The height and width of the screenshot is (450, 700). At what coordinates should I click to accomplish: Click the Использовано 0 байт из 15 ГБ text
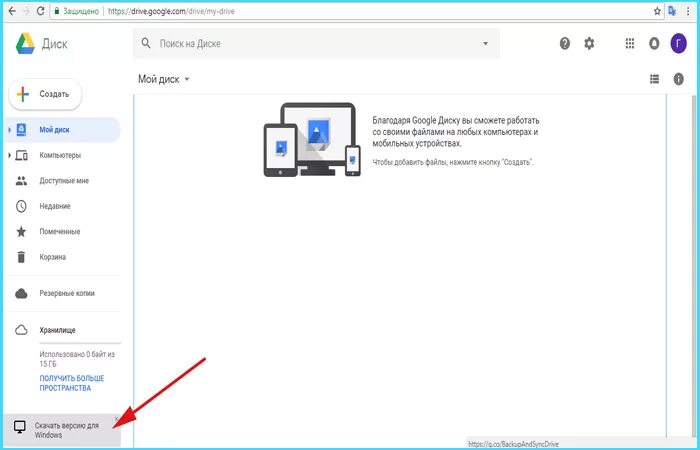point(77,359)
